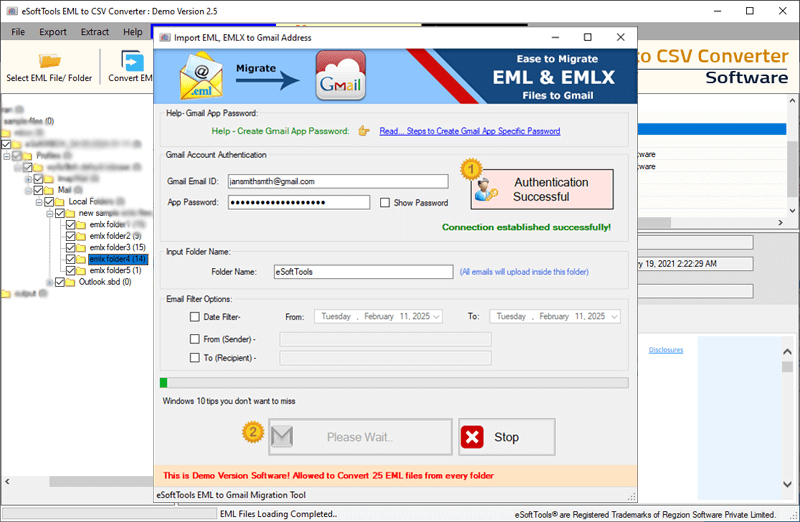
Task: Click the folder icon of emlx folder3
Action: point(81,247)
